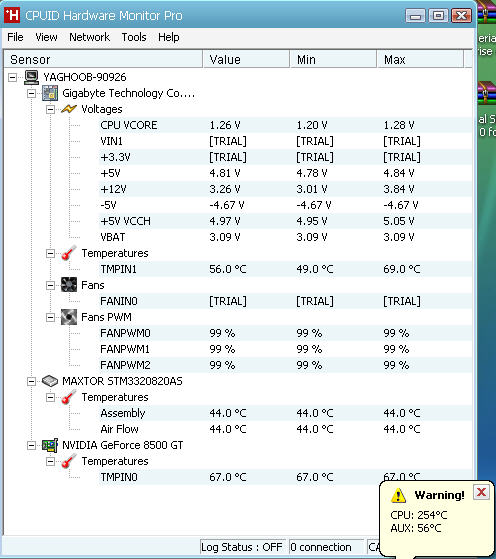The width and height of the screenshot is (496, 559).
Task: Click the yellow warning triangle icon
Action: pyautogui.click(x=398, y=495)
